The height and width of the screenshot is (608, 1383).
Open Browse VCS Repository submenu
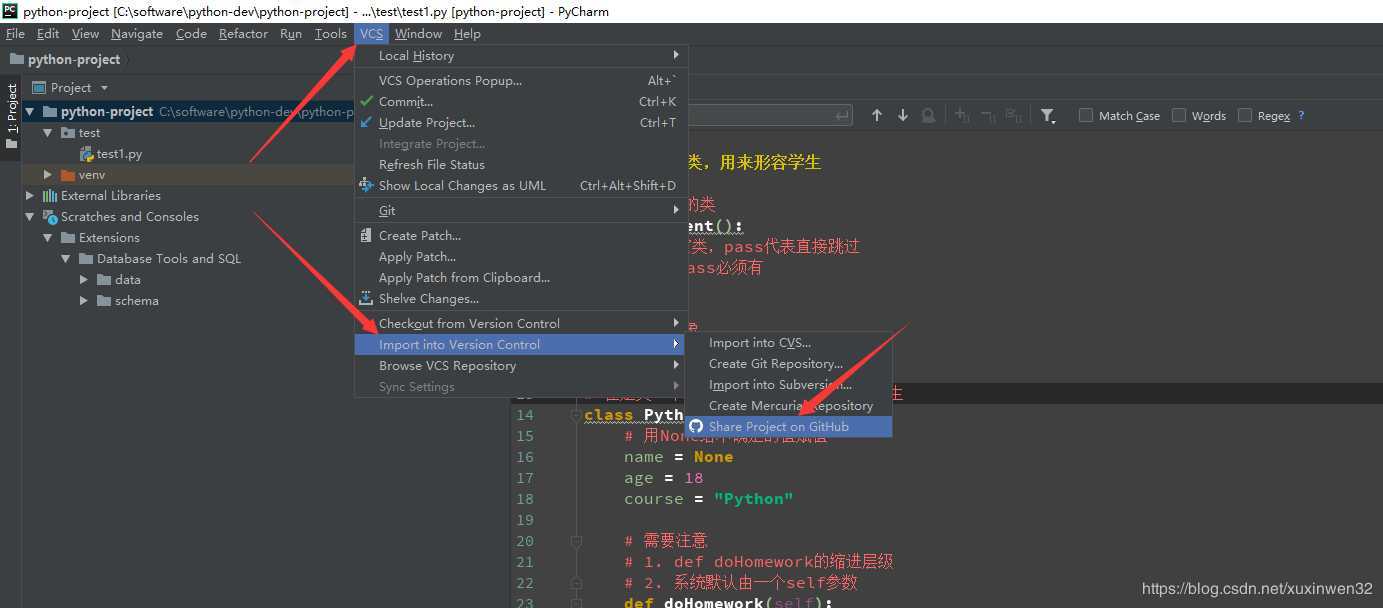[521, 366]
